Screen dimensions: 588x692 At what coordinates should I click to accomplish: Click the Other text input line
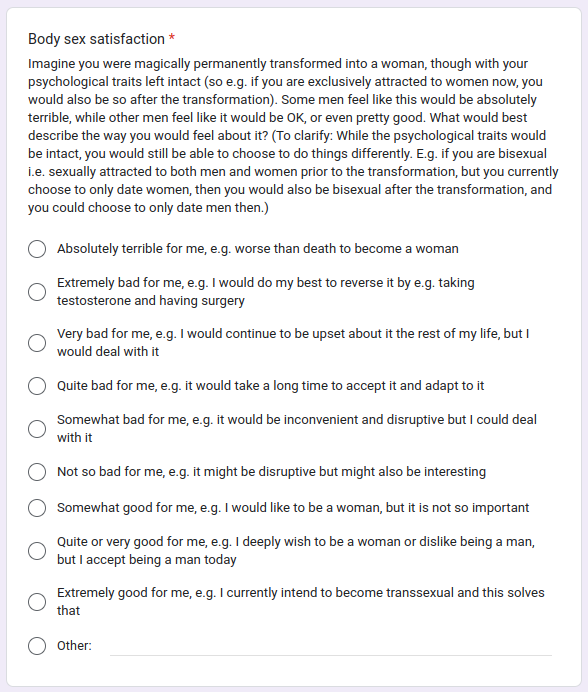pyautogui.click(x=331, y=647)
